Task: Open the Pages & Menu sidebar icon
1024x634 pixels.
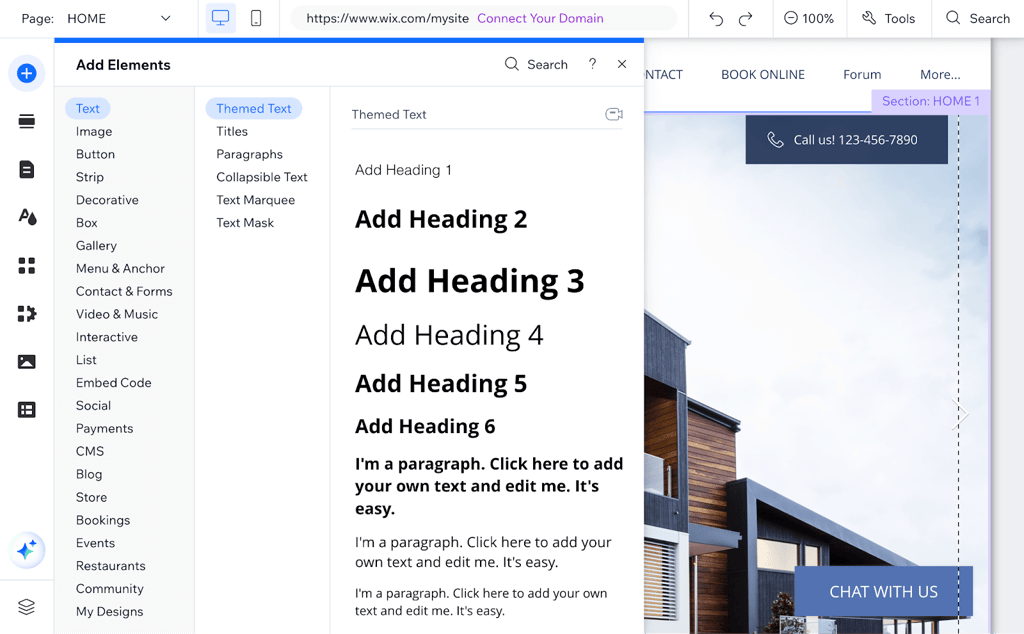Action: 27,170
